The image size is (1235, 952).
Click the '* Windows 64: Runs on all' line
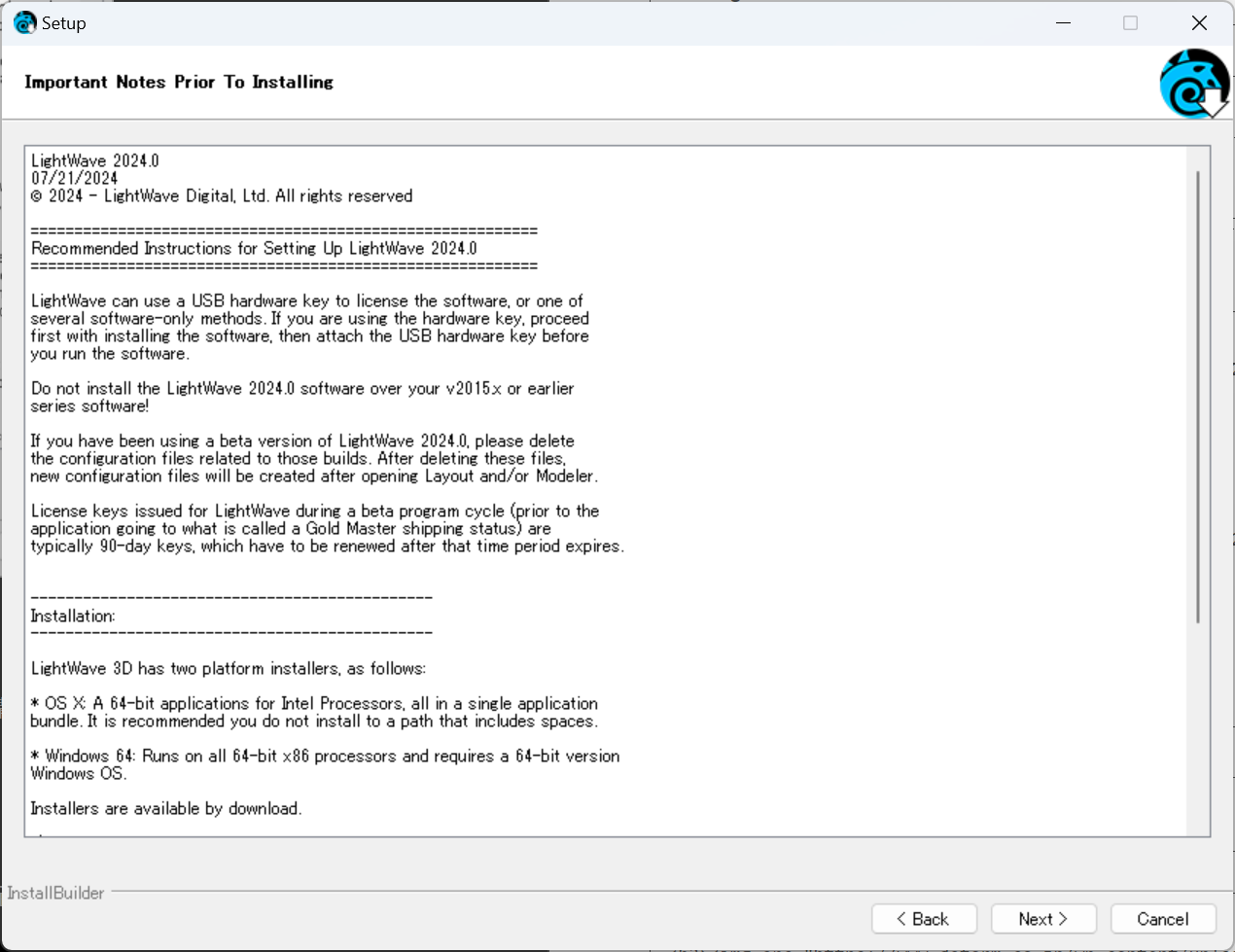[325, 756]
